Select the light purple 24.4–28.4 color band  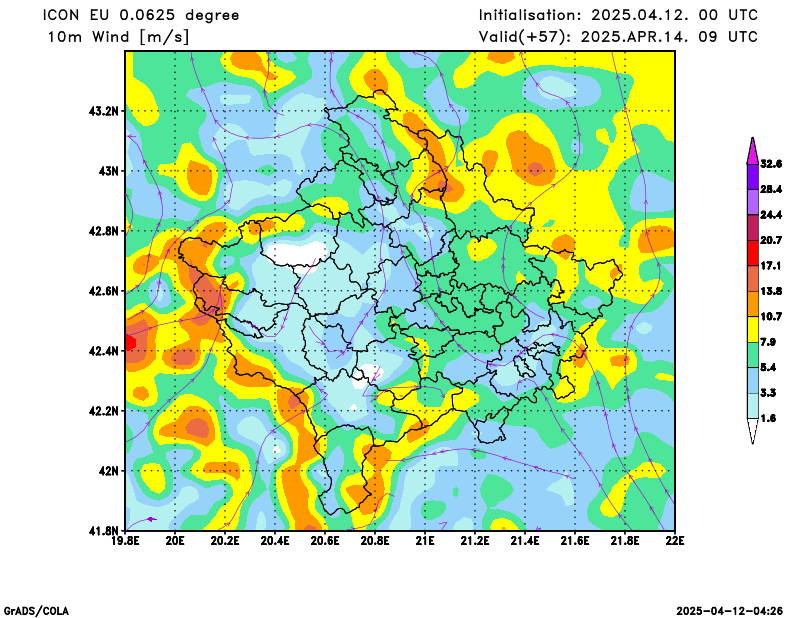(x=753, y=203)
